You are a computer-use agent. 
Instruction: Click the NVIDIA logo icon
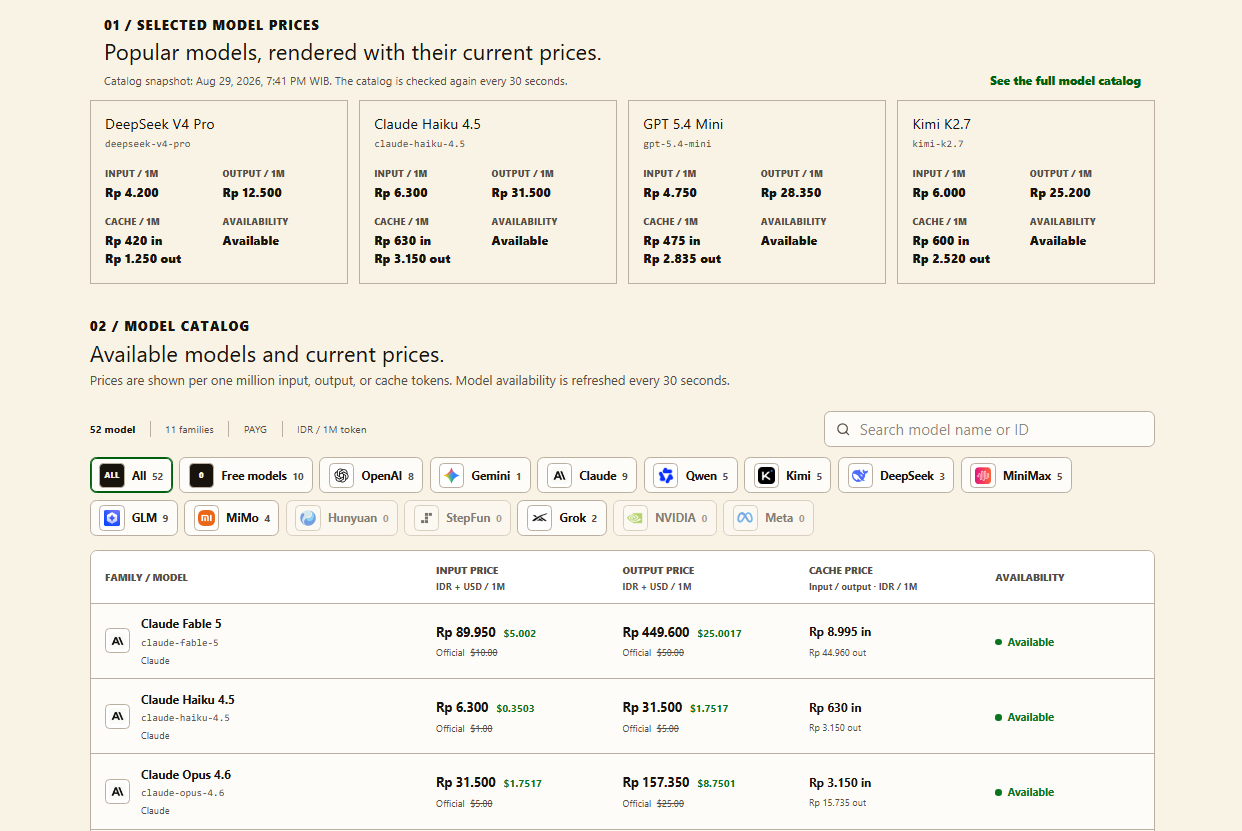[635, 518]
